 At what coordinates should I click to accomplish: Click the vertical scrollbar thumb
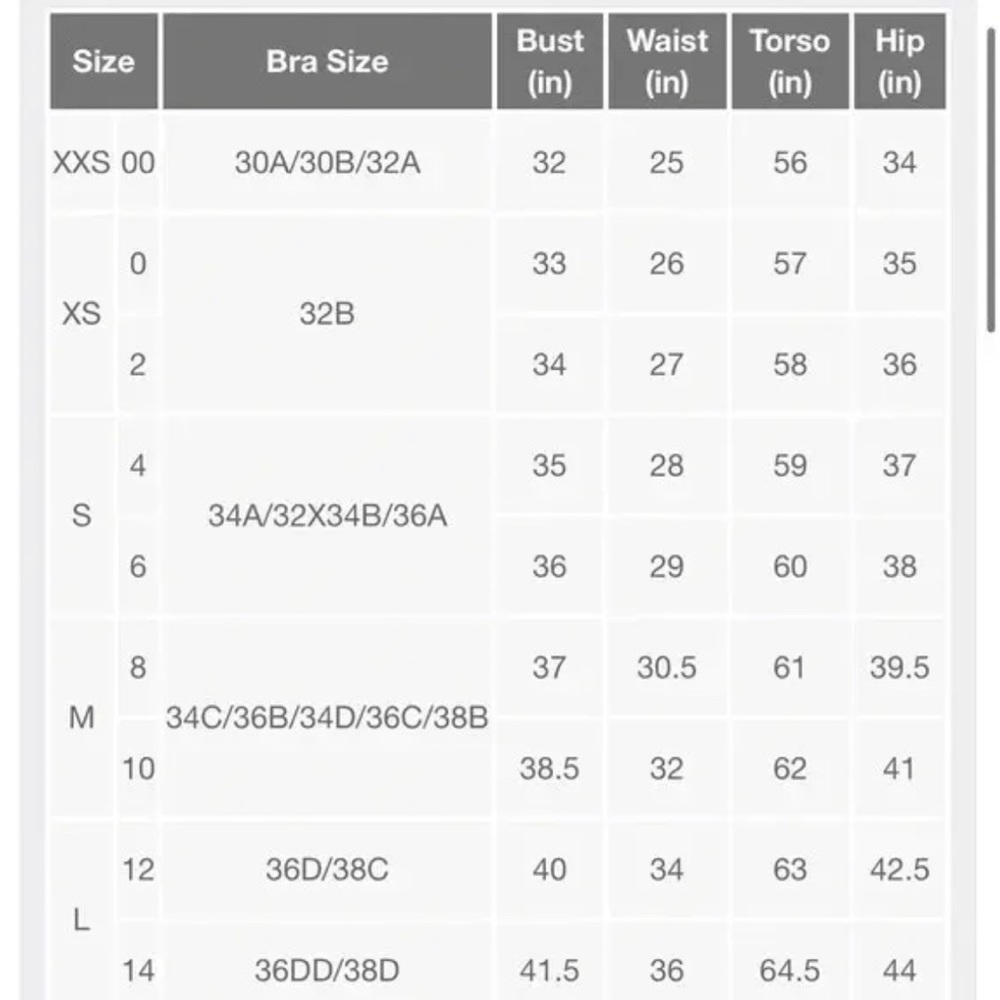click(x=992, y=181)
